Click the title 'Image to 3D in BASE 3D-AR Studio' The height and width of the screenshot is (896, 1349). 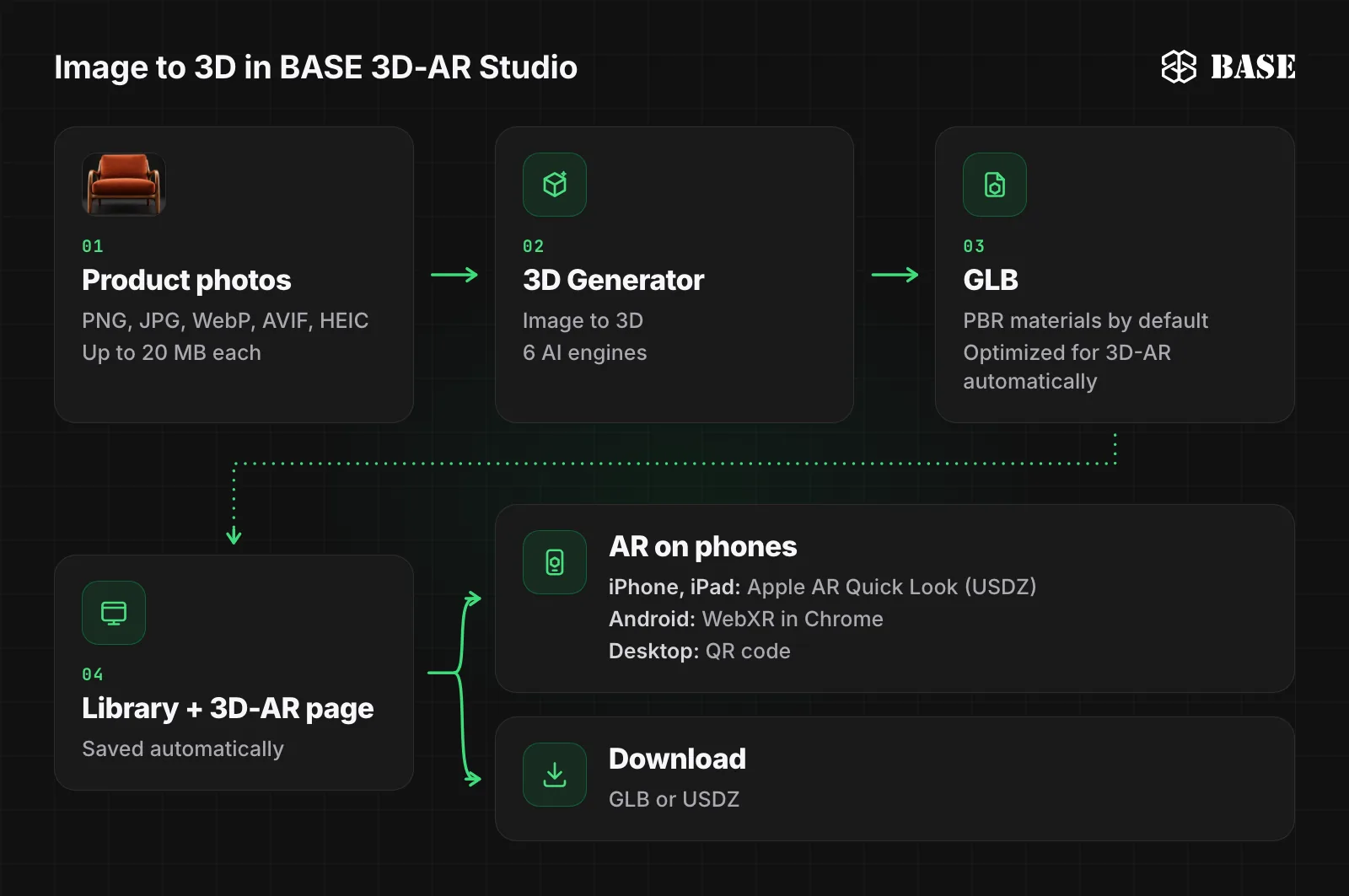click(315, 67)
